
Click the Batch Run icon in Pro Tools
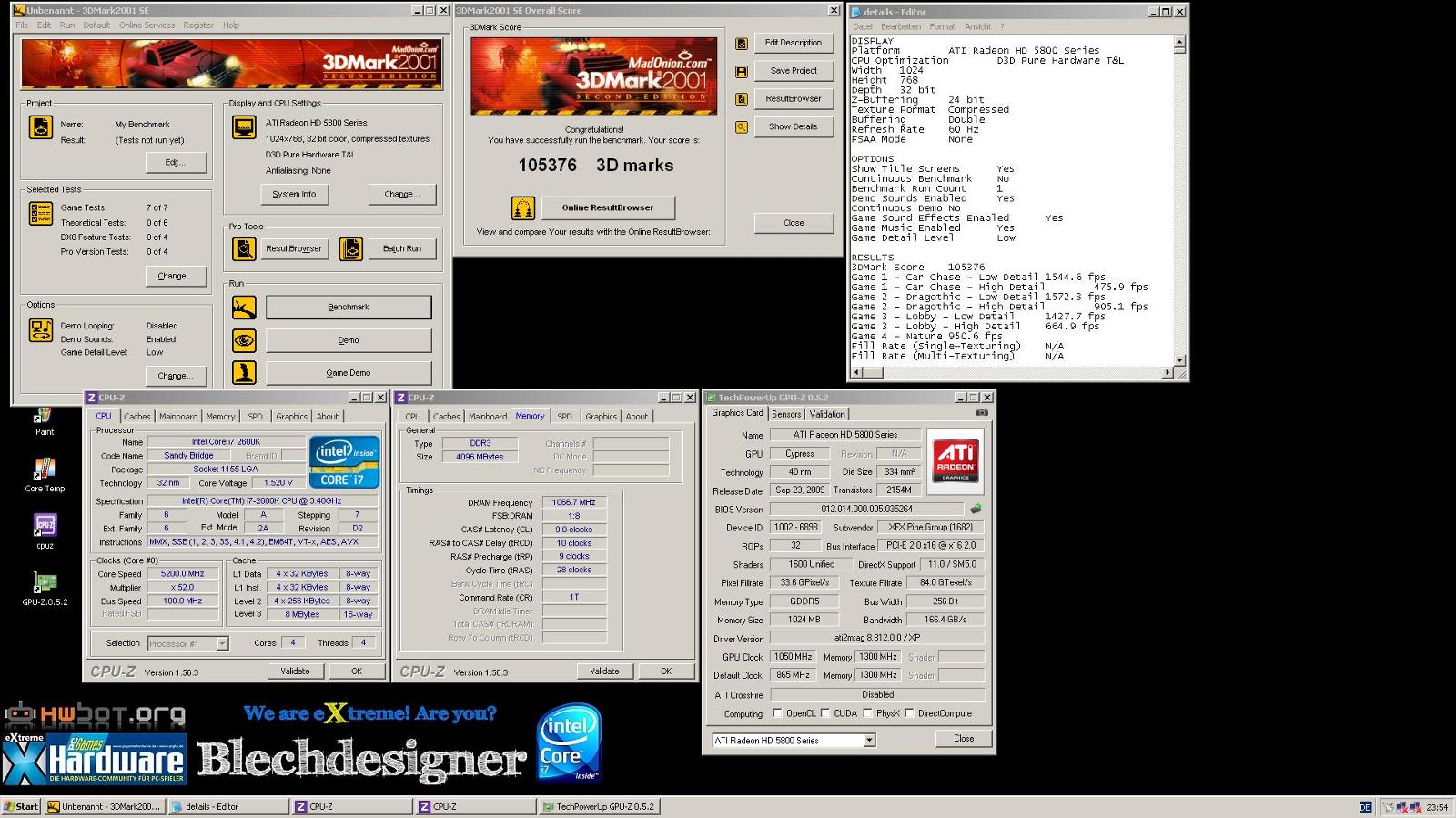[351, 248]
